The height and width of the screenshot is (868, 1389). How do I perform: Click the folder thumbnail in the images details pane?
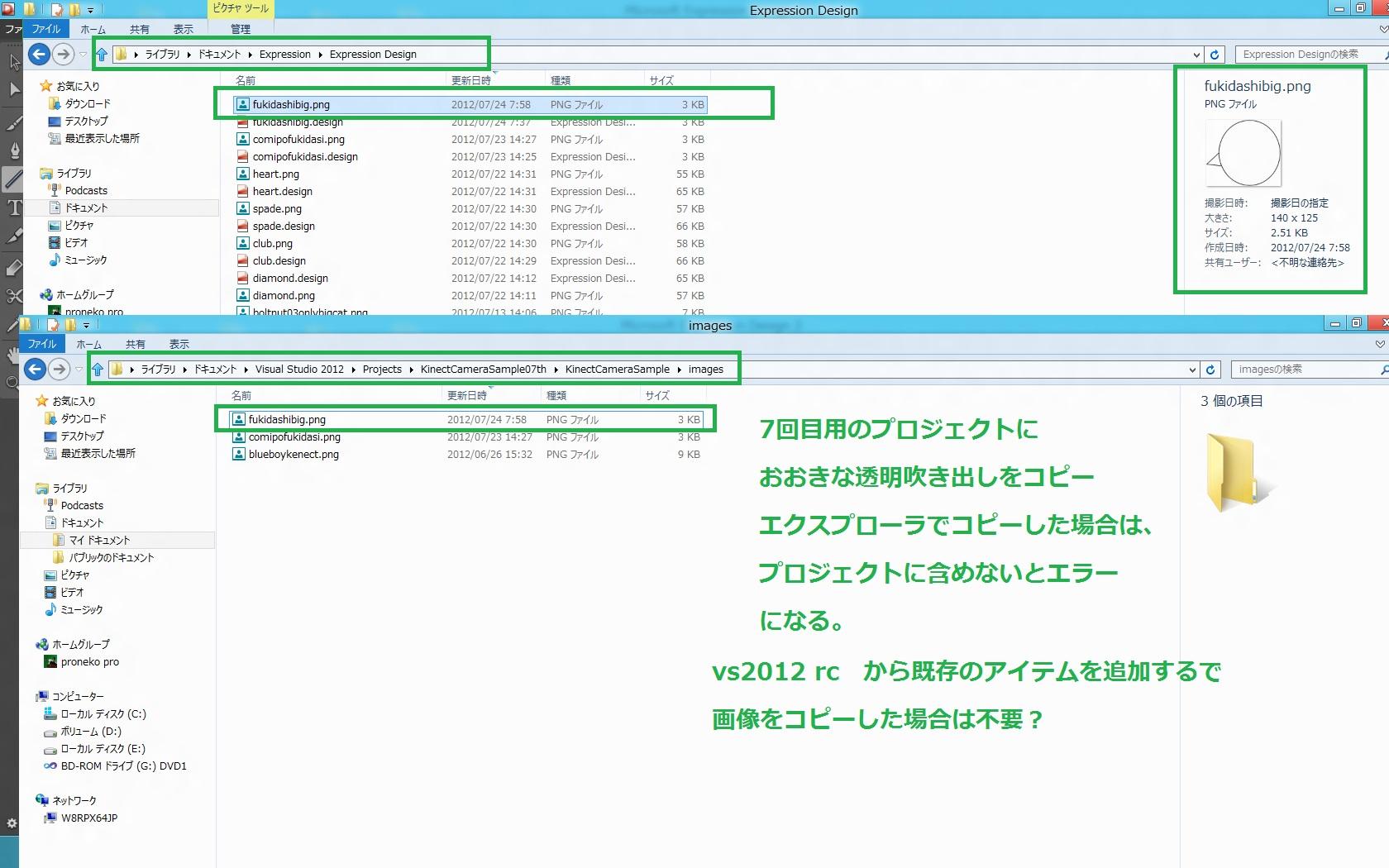pos(1240,471)
